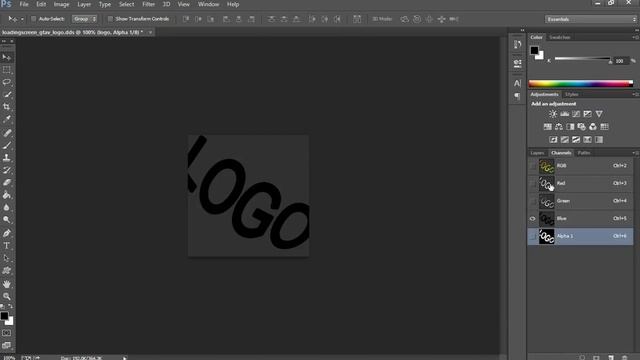Open the Filter menu
The width and height of the screenshot is (640, 360).
(149, 4)
